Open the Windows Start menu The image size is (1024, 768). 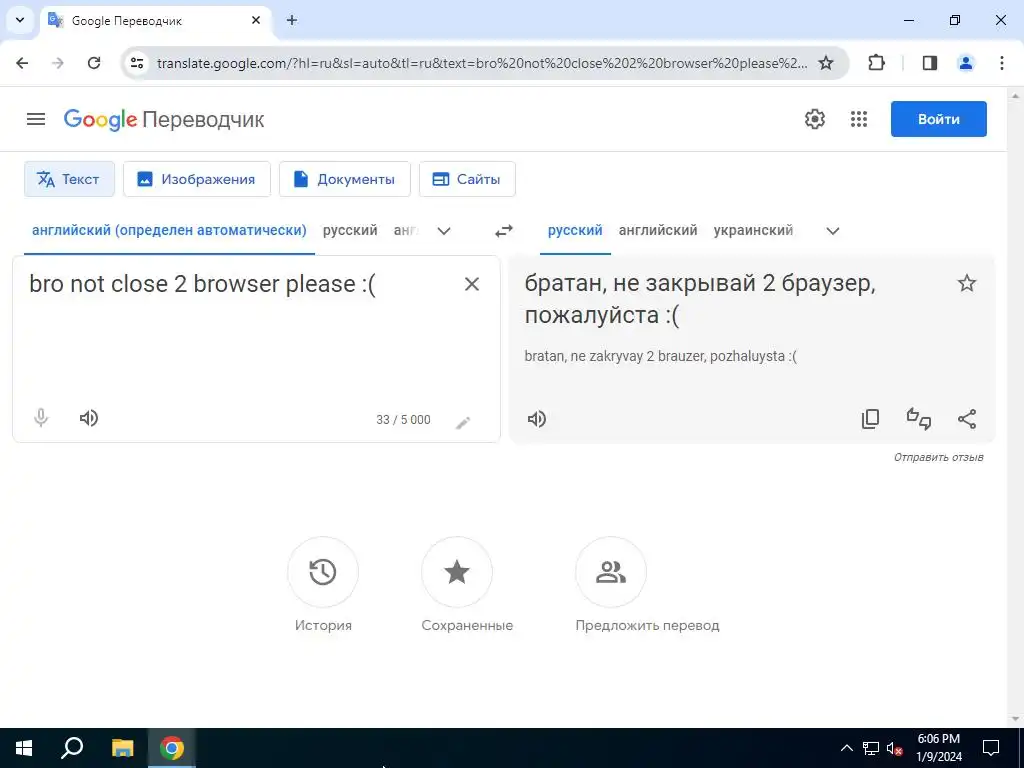[24, 748]
